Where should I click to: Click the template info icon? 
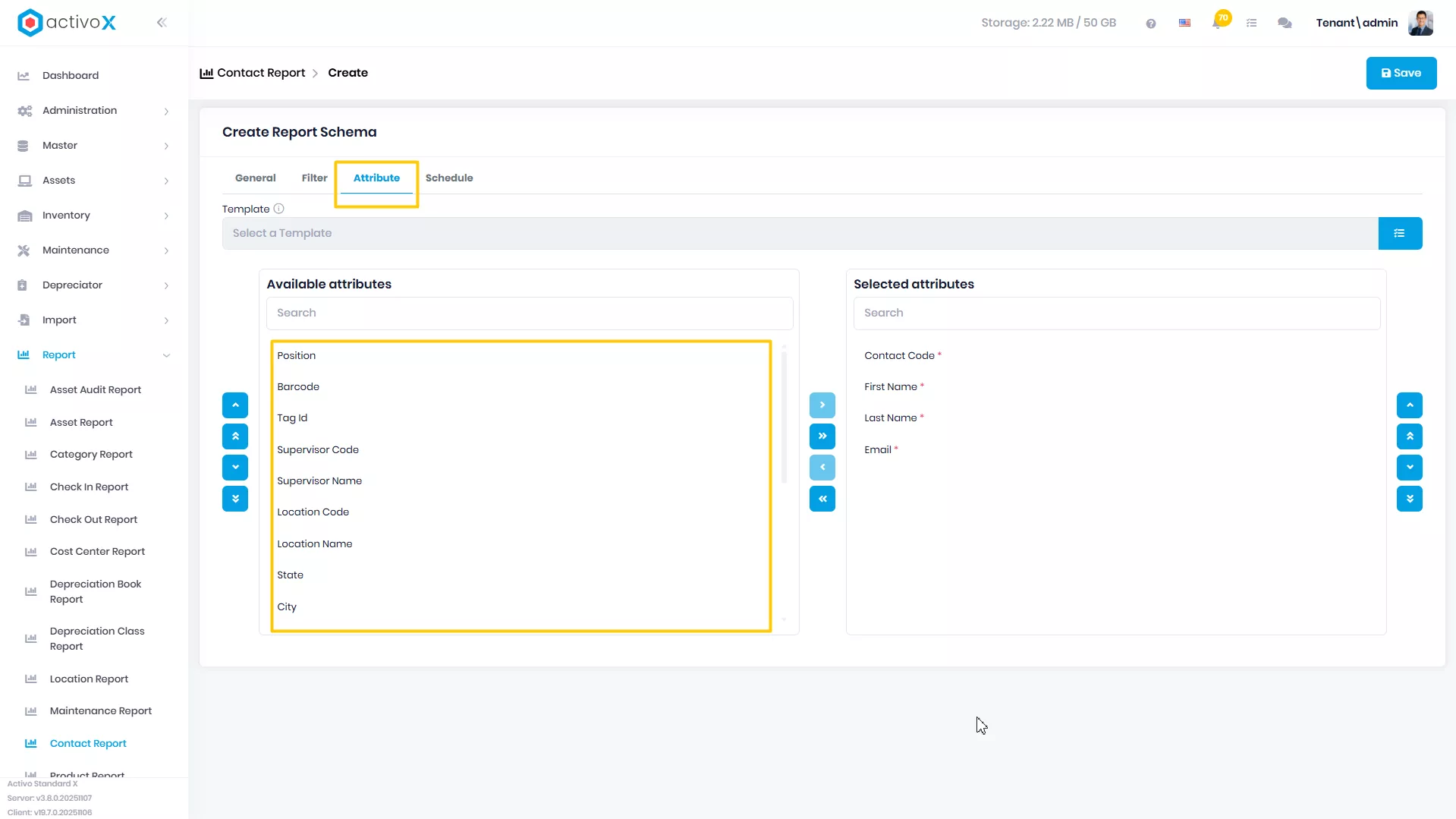[x=278, y=209]
